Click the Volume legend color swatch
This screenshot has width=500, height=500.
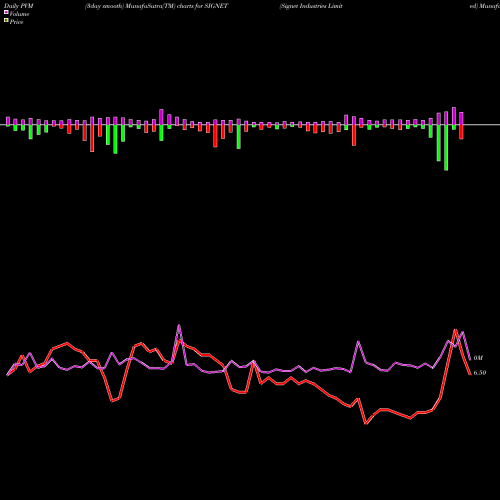[6, 13]
